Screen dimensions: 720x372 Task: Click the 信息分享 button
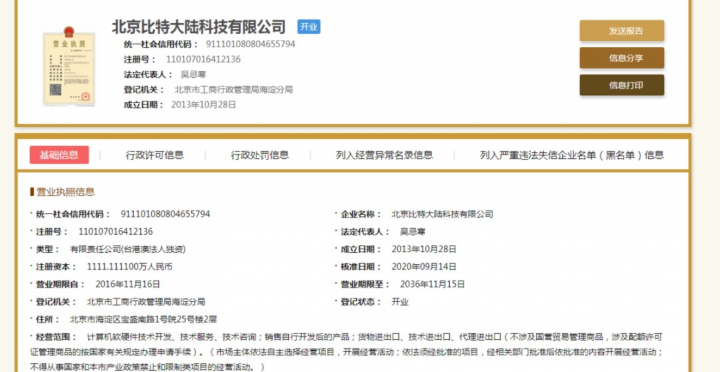click(622, 58)
